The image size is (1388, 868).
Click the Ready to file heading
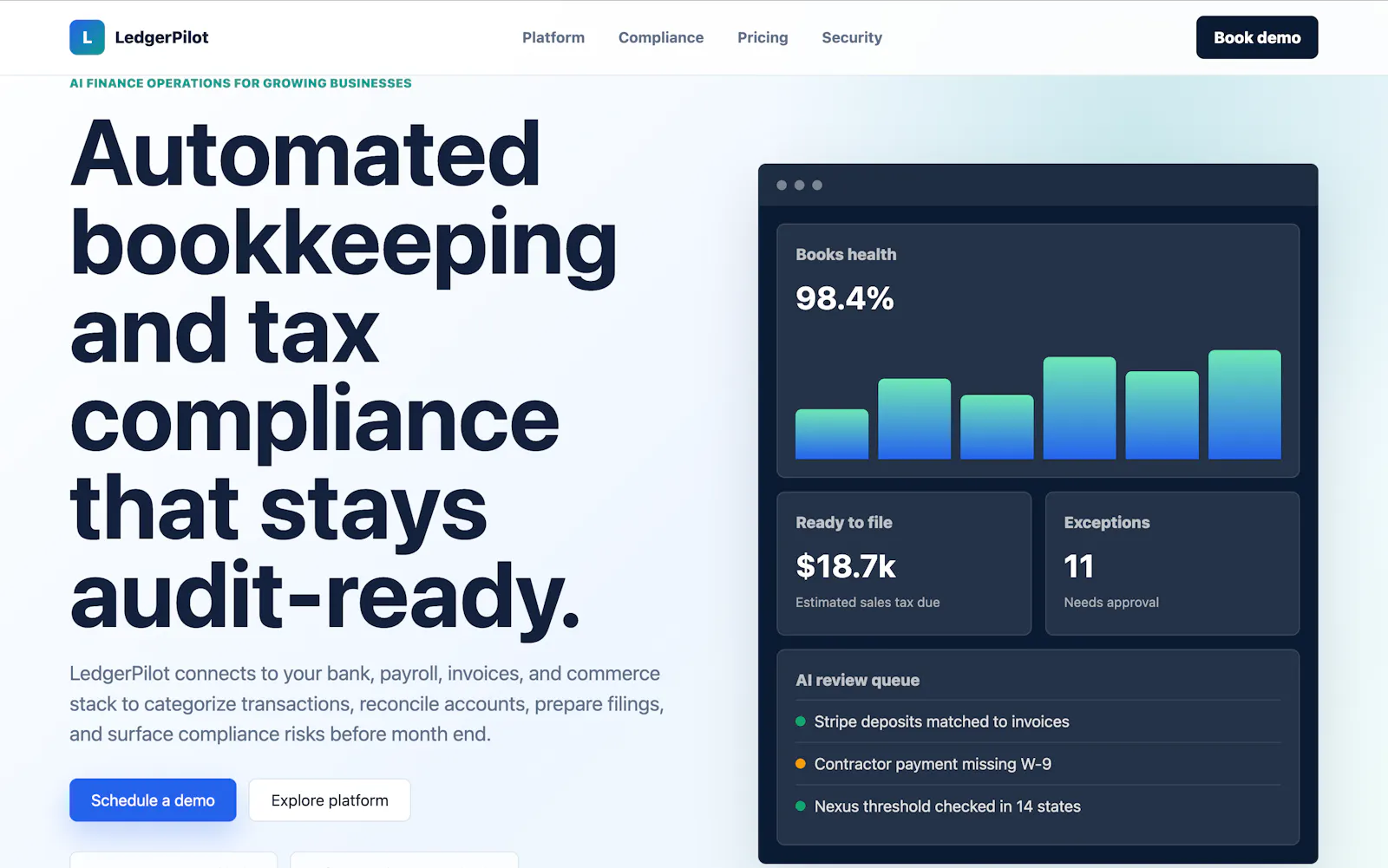click(x=843, y=522)
